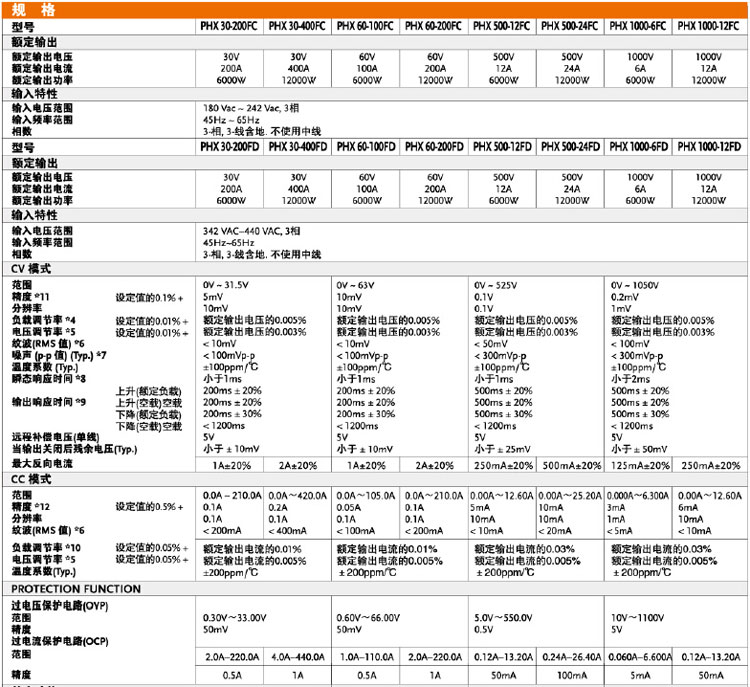750x687 pixels.
Task: Click the PHX 500-24FD model header
Action: click(571, 147)
